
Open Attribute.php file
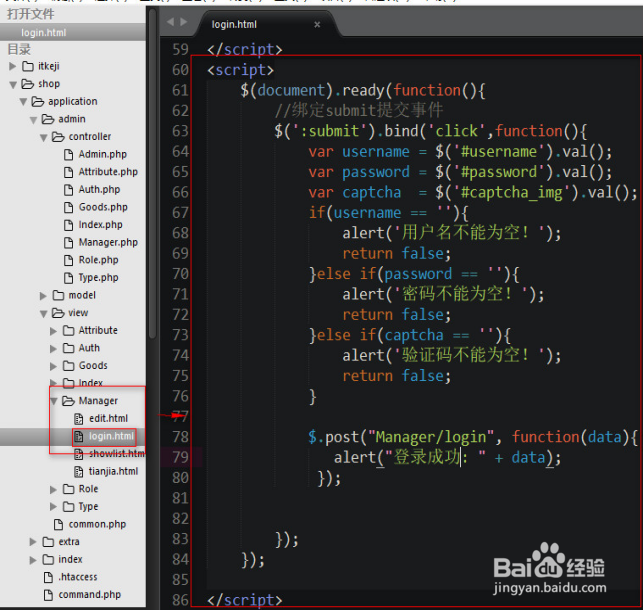tap(108, 172)
